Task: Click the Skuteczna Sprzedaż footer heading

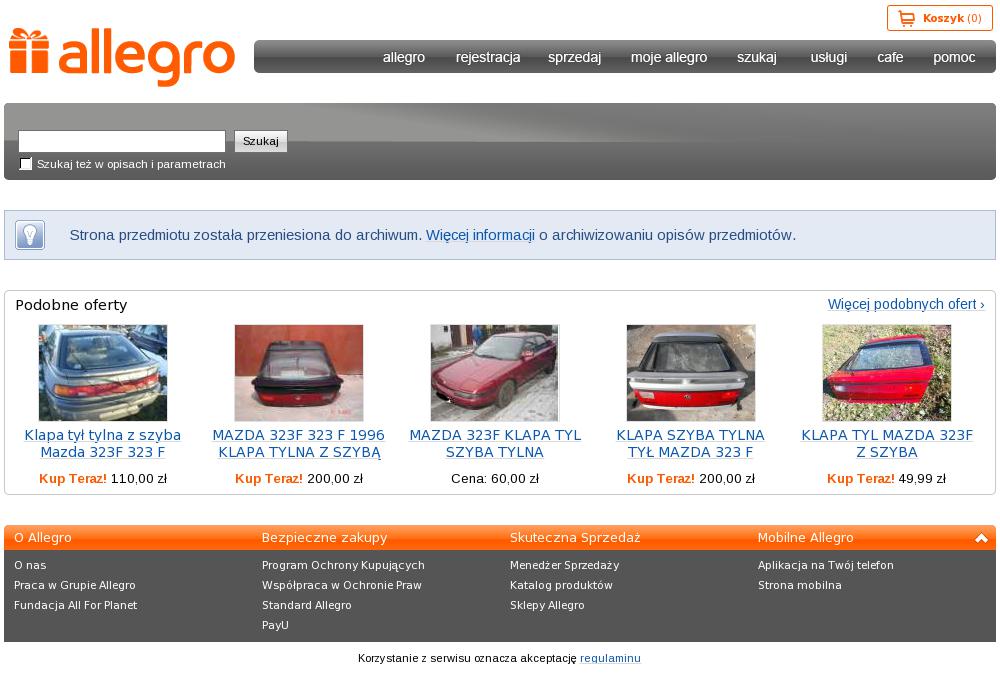Action: (575, 538)
